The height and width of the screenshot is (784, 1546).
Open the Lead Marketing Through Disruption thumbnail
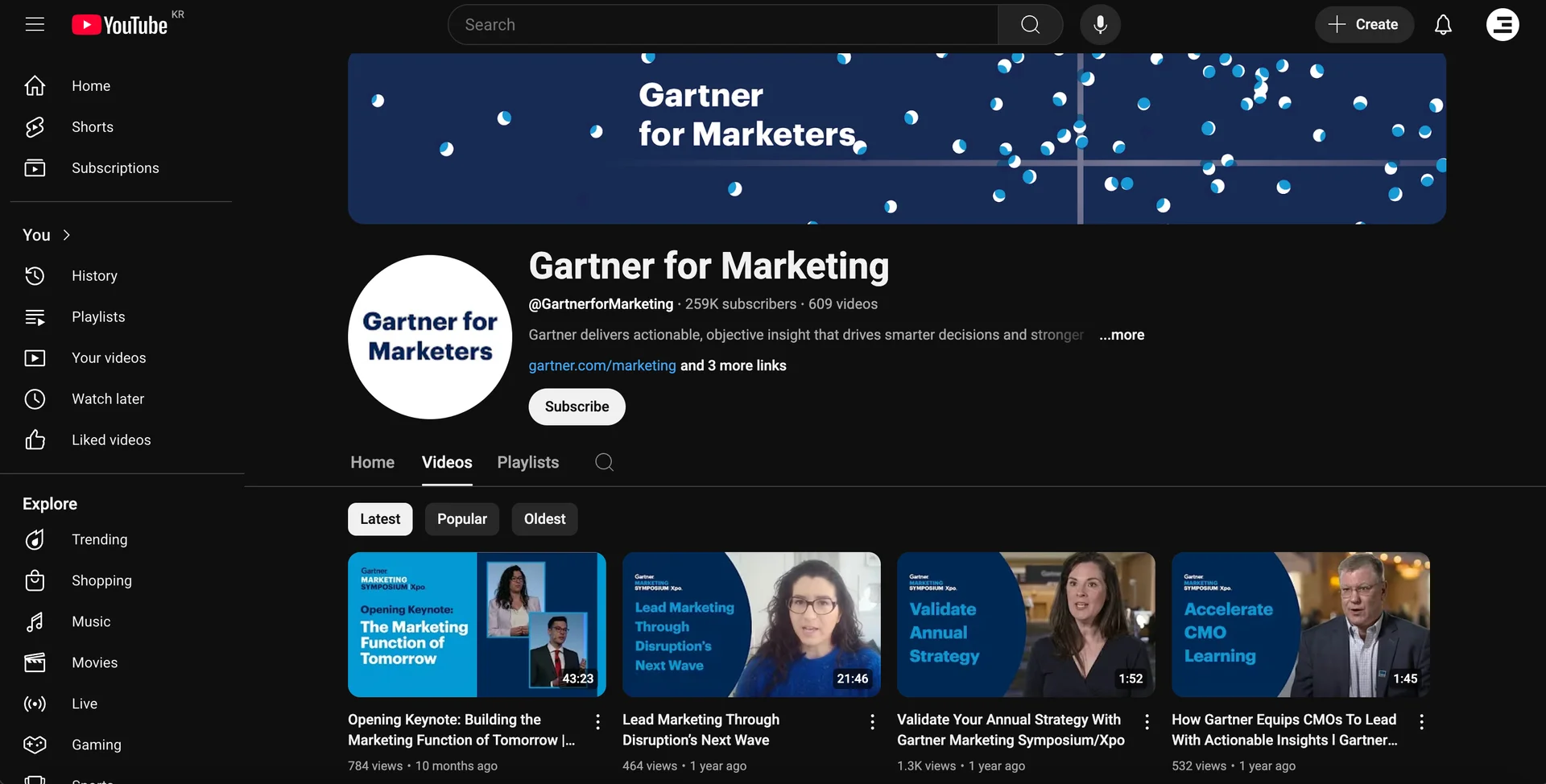click(750, 625)
